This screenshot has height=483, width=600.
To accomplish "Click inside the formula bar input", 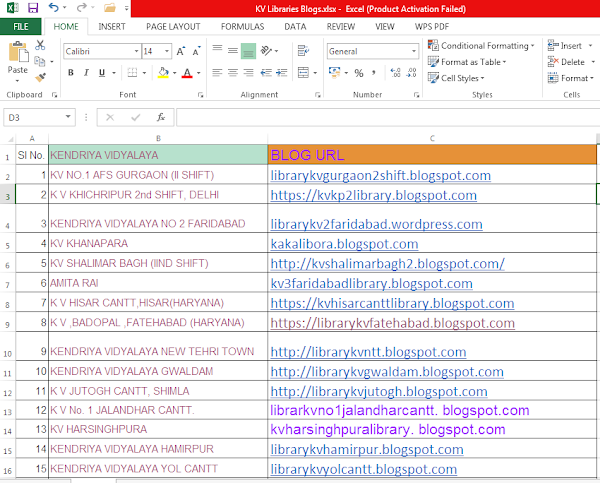I will (x=388, y=117).
